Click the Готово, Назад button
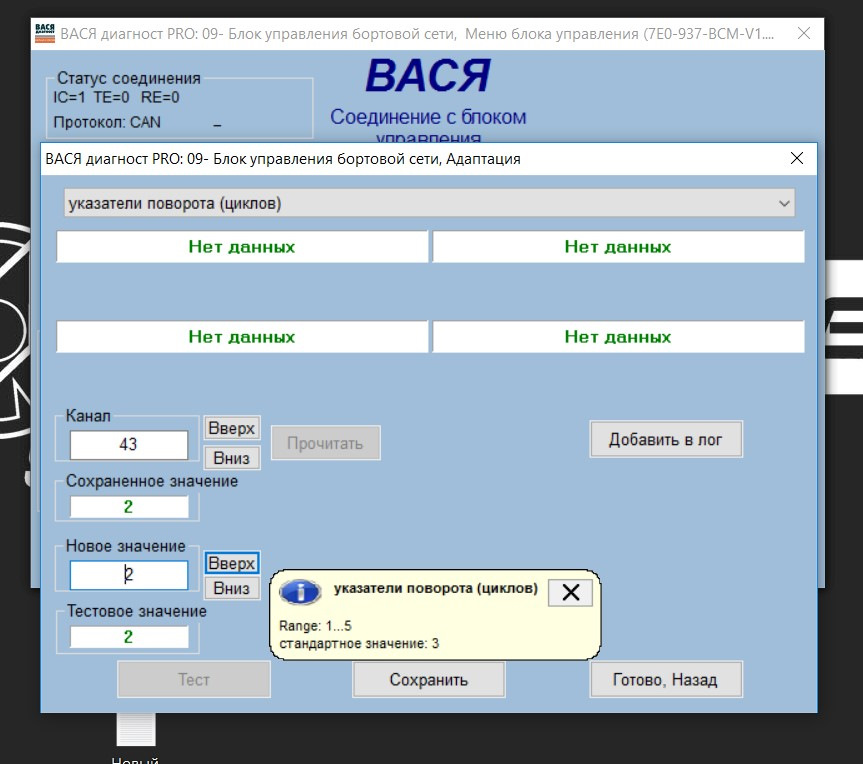This screenshot has height=764, width=863. coord(666,680)
